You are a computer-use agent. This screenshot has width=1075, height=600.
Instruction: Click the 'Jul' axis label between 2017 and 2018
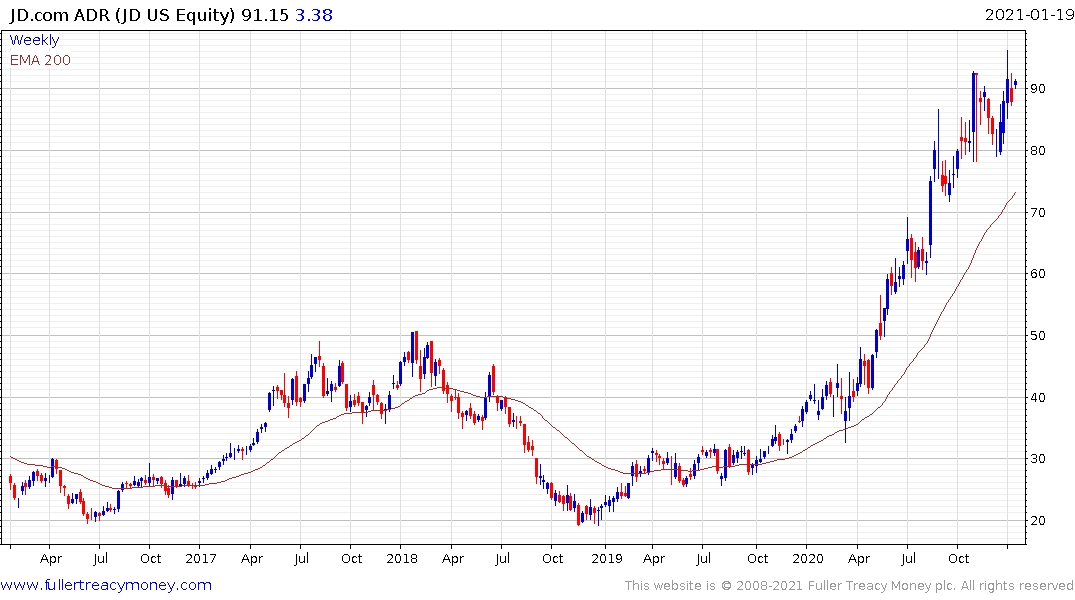(301, 559)
